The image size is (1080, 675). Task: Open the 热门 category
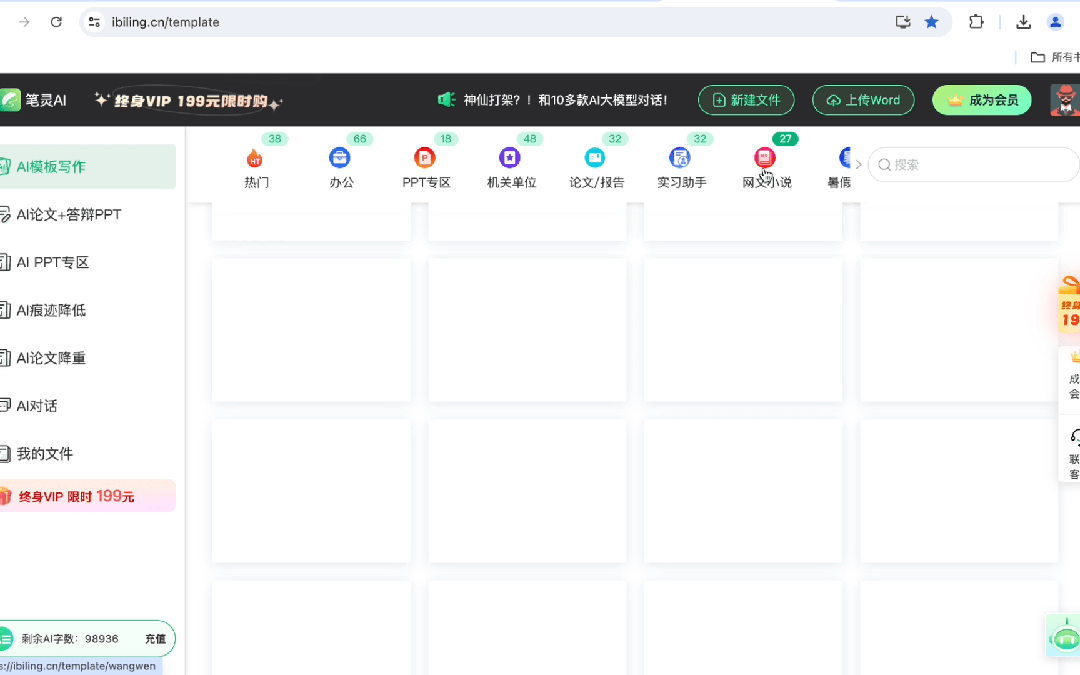point(256,169)
